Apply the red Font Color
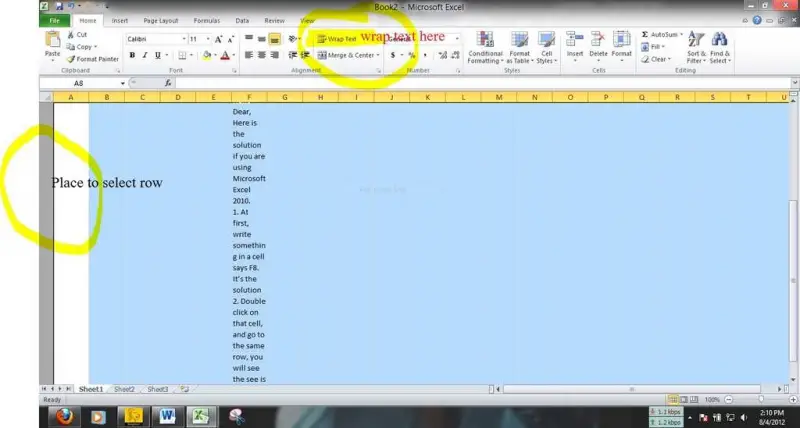The image size is (800, 428). [x=225, y=55]
